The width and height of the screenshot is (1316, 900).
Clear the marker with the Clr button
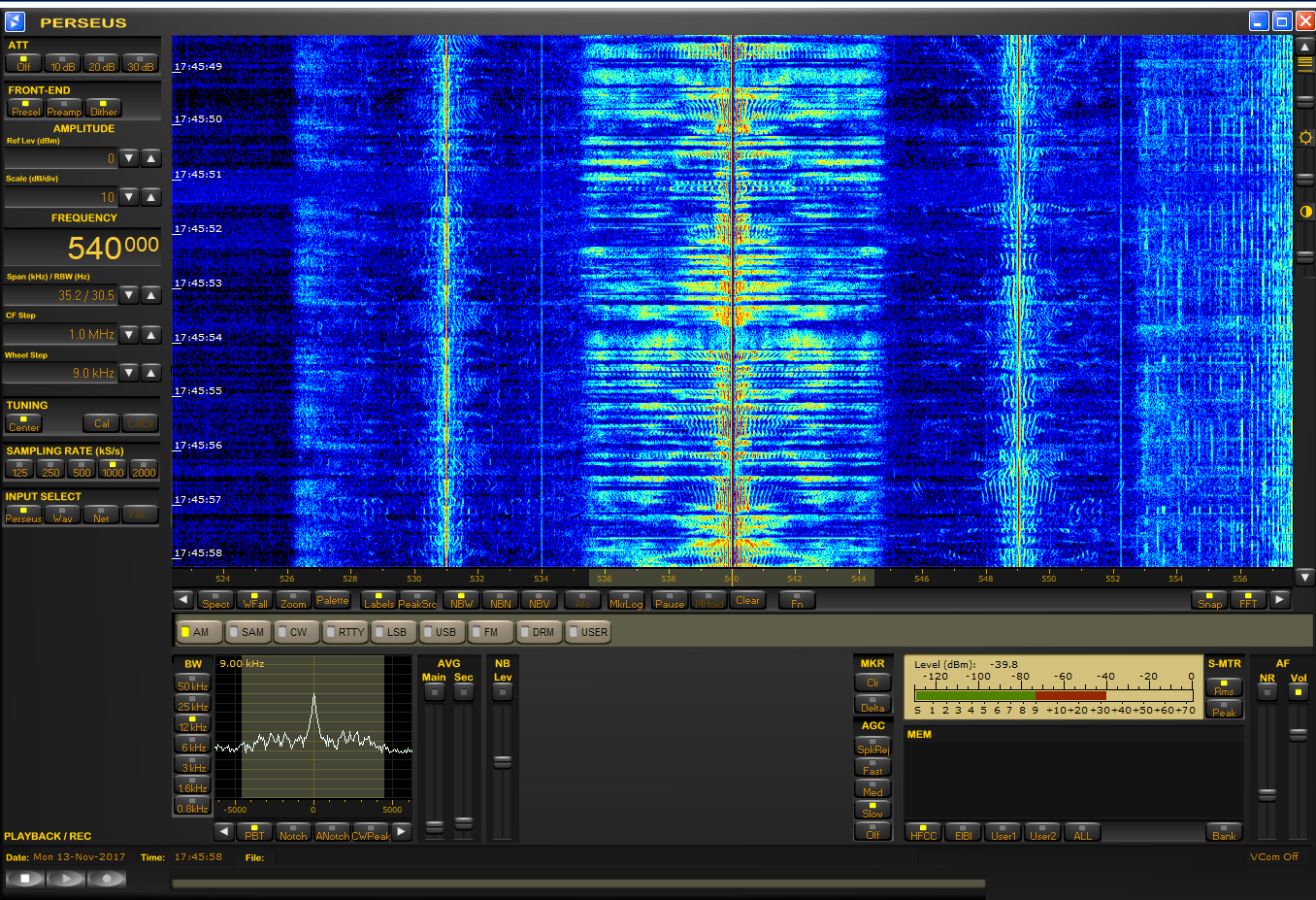pyautogui.click(x=872, y=683)
